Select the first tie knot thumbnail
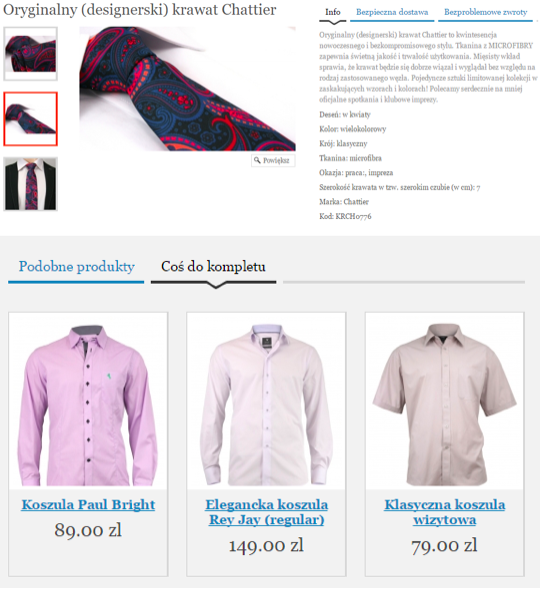The width and height of the screenshot is (541, 593). coord(31,54)
